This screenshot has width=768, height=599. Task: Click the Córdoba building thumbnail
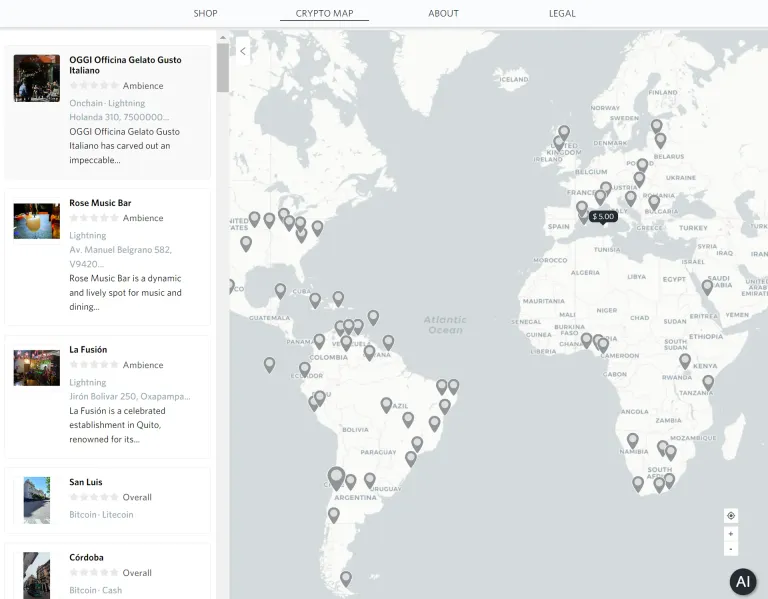[37, 575]
